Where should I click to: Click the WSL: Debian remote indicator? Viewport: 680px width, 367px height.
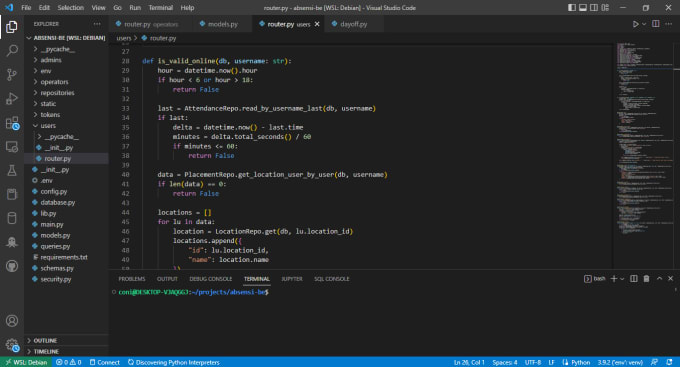(26, 362)
